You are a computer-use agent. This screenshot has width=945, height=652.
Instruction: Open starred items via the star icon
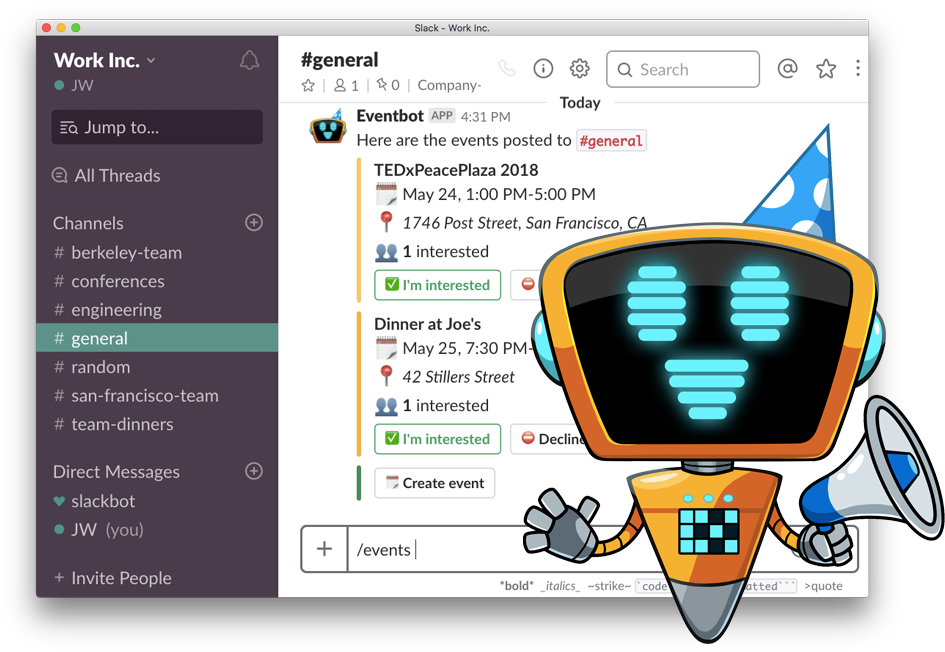click(x=826, y=69)
